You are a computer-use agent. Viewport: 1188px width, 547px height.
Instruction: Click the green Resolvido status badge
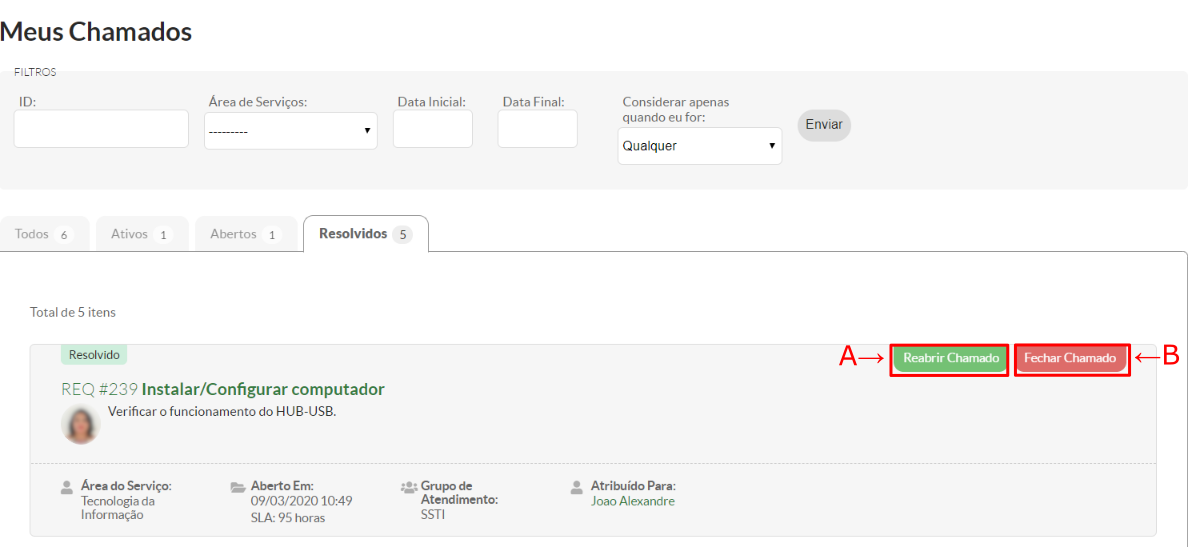94,355
